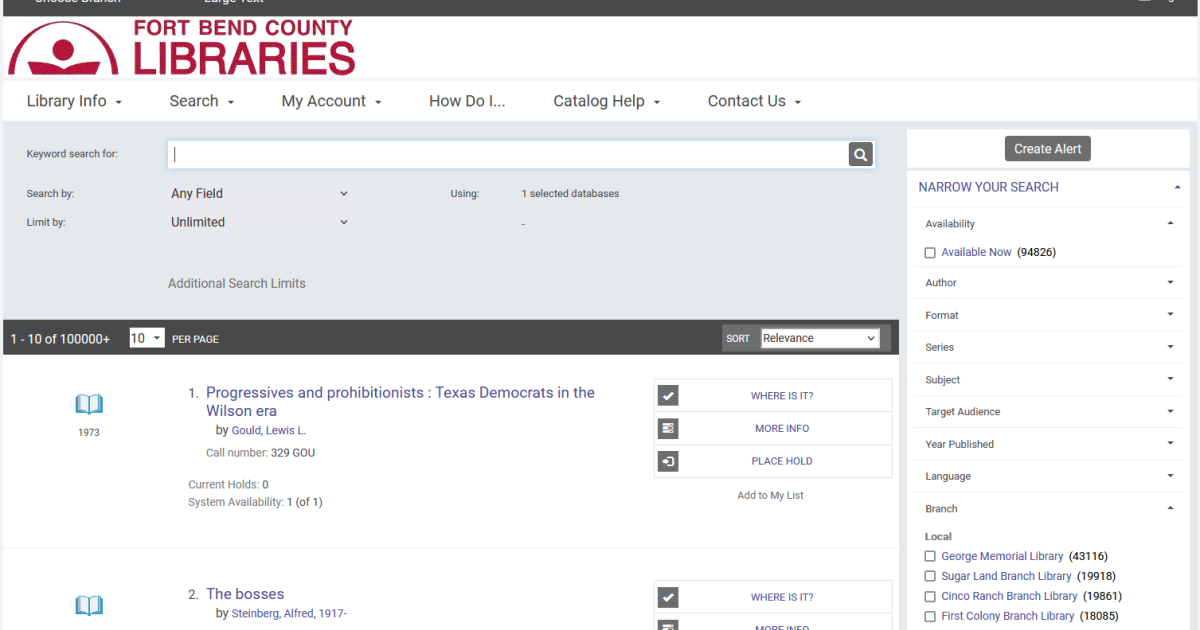
Task: Click the Sugar Land Branch Library link
Action: [1006, 576]
